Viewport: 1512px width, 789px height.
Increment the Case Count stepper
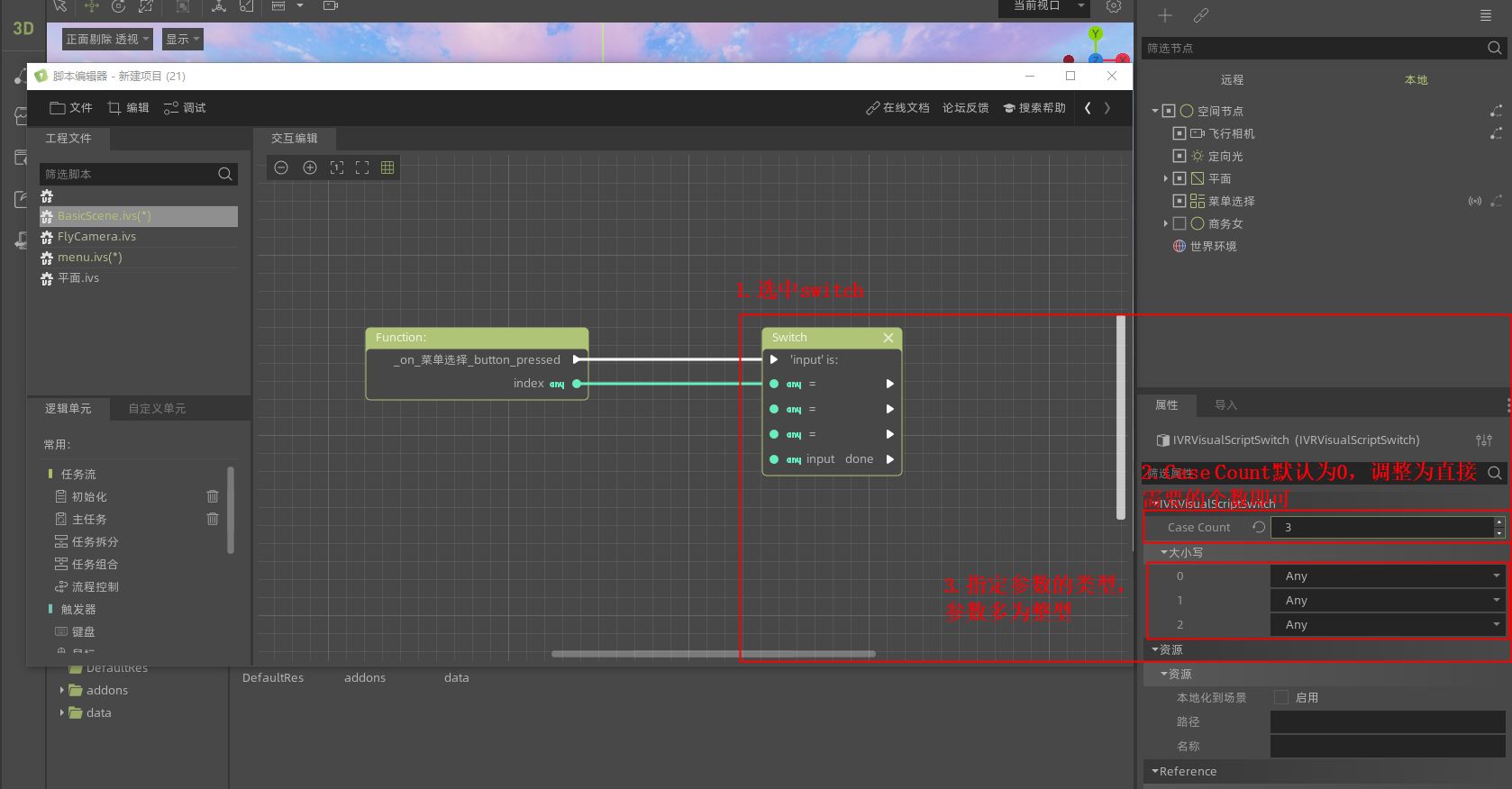[1499, 521]
